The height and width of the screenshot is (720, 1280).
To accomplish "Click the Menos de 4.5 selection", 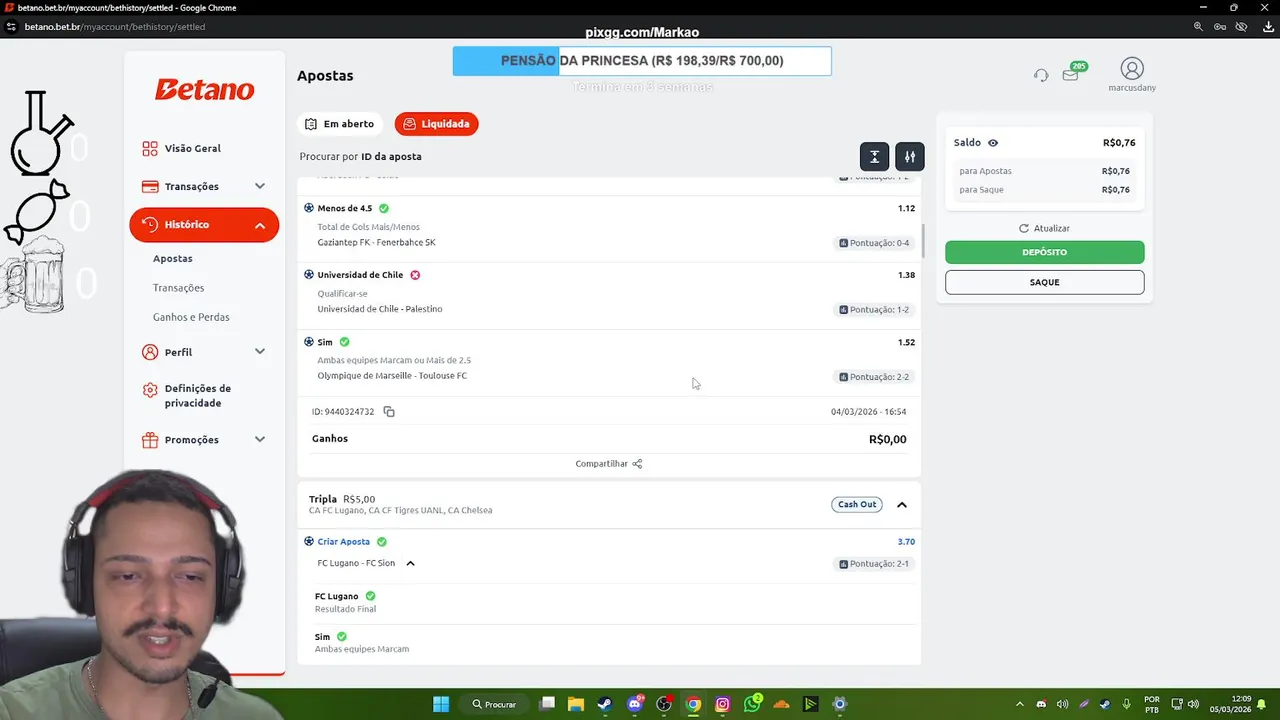I will (345, 208).
